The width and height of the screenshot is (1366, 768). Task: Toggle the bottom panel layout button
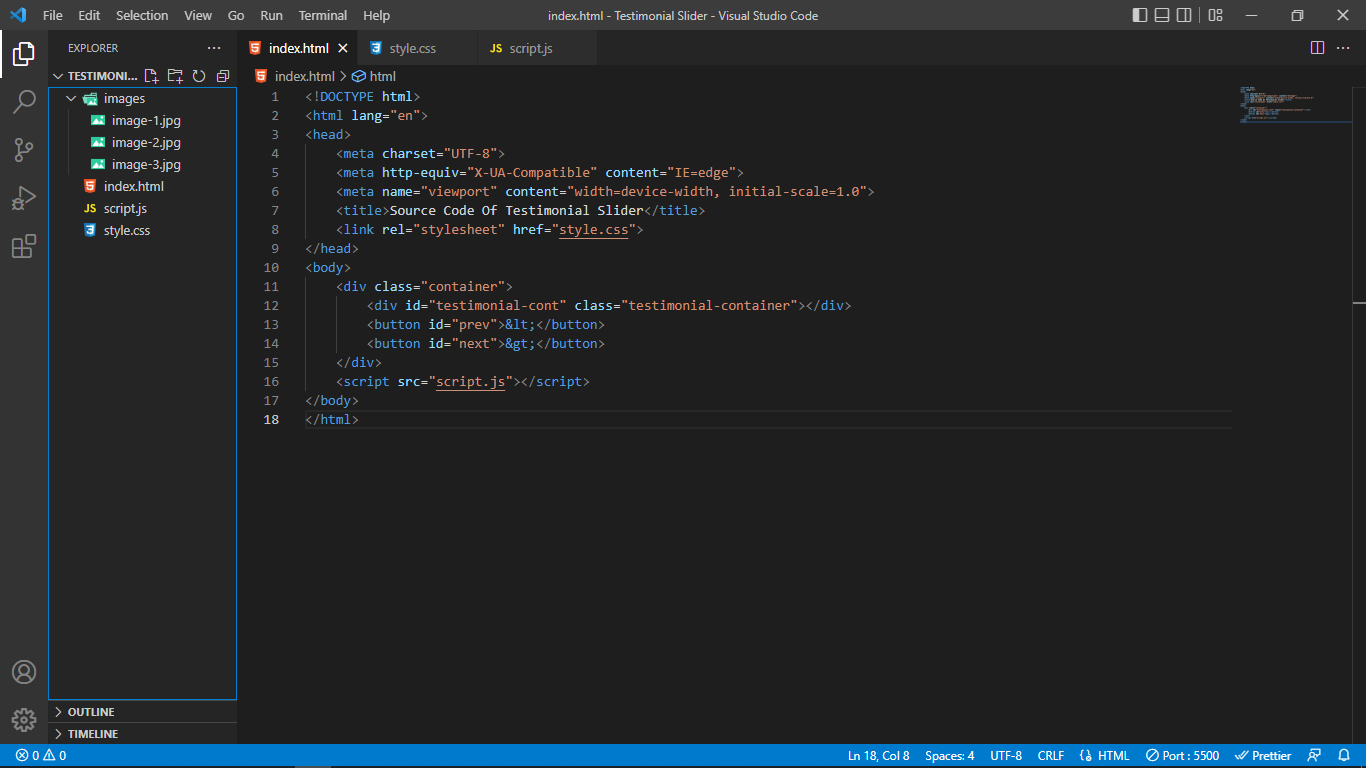(x=1162, y=15)
